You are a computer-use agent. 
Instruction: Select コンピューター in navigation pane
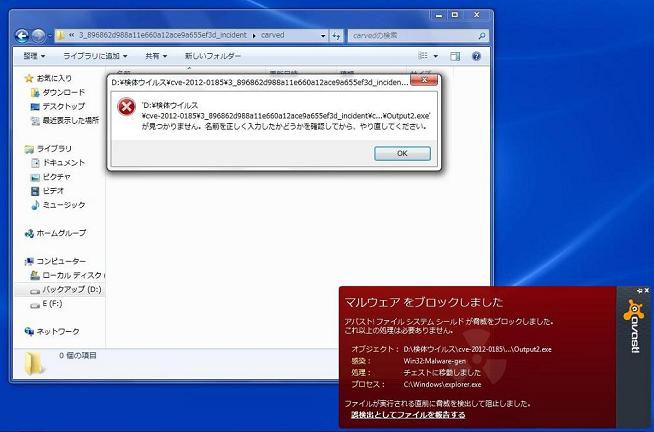61,261
